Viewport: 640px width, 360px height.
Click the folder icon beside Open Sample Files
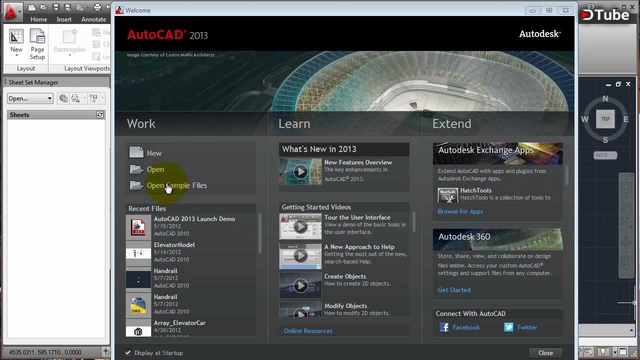tap(136, 185)
